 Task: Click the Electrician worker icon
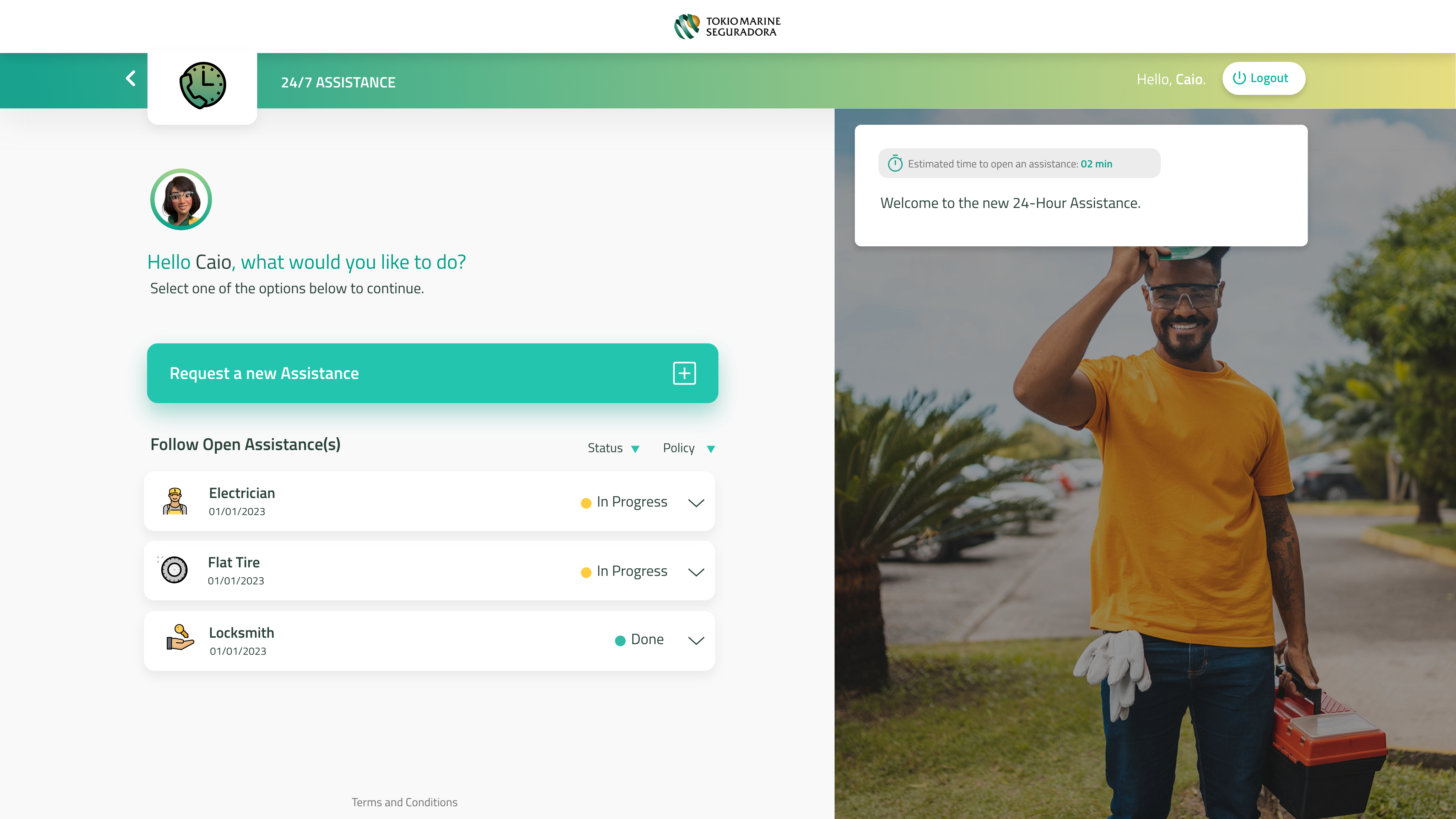175,501
